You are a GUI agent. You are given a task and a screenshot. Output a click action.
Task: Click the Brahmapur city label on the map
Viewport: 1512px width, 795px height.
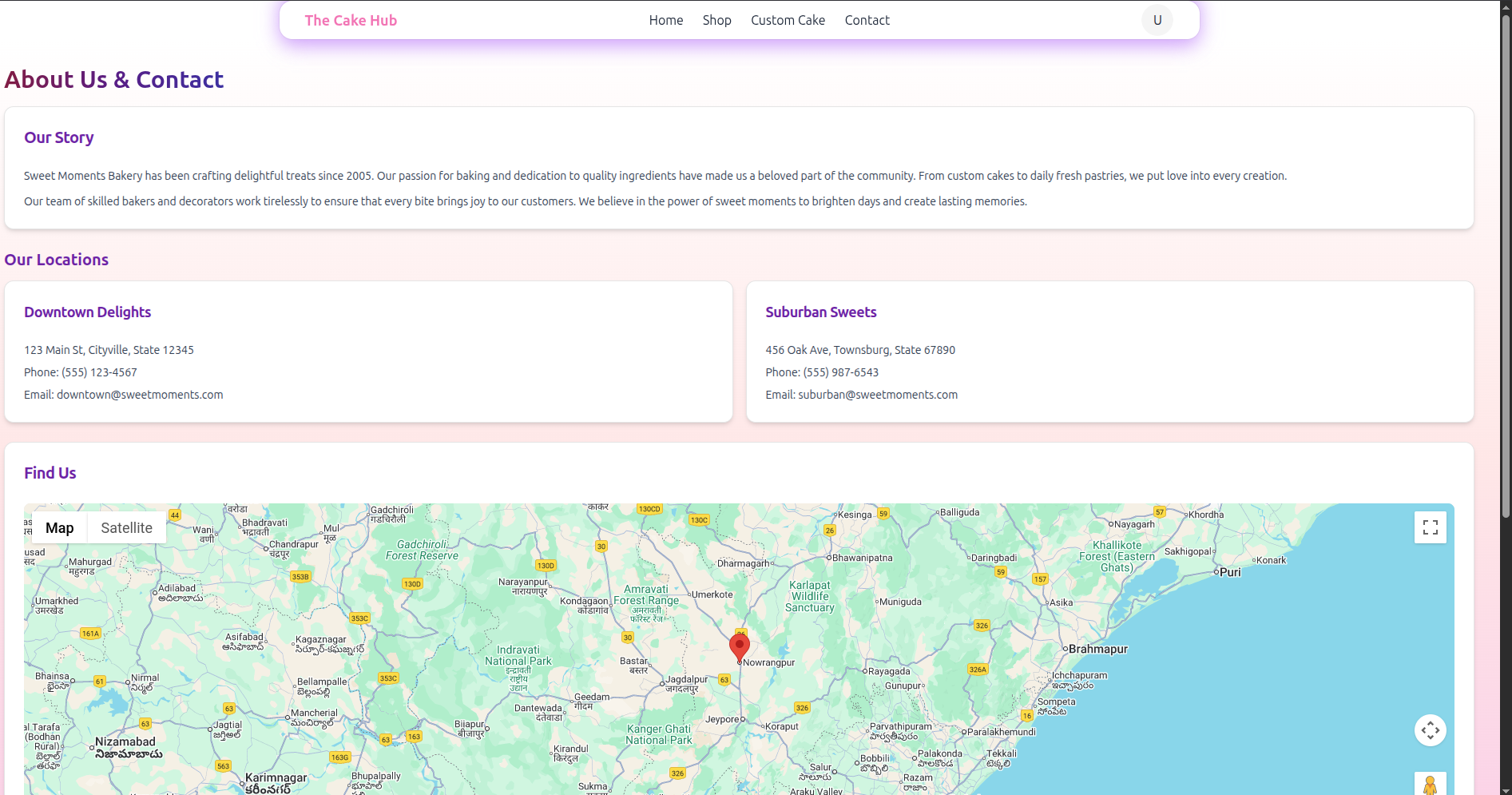coord(1097,650)
